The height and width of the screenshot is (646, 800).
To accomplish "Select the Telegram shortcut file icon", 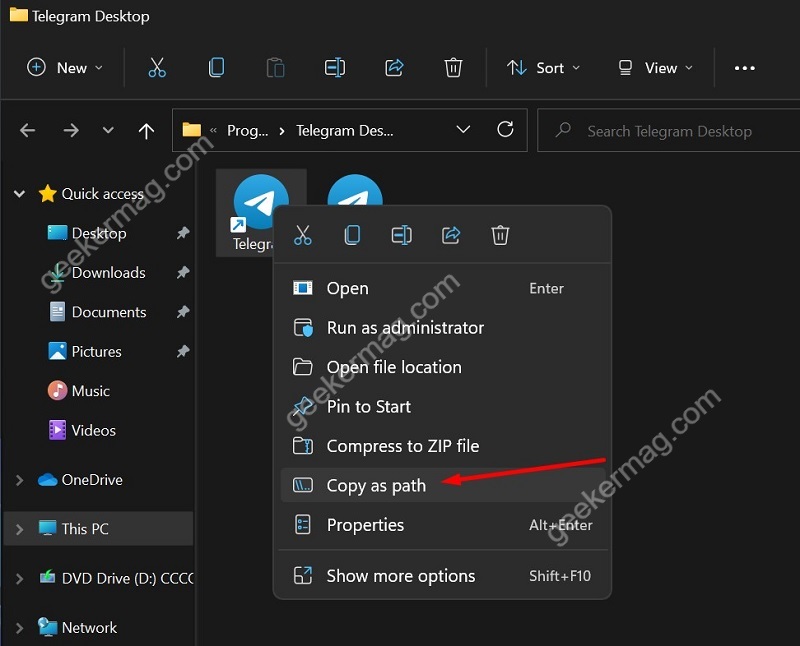I will (x=260, y=212).
